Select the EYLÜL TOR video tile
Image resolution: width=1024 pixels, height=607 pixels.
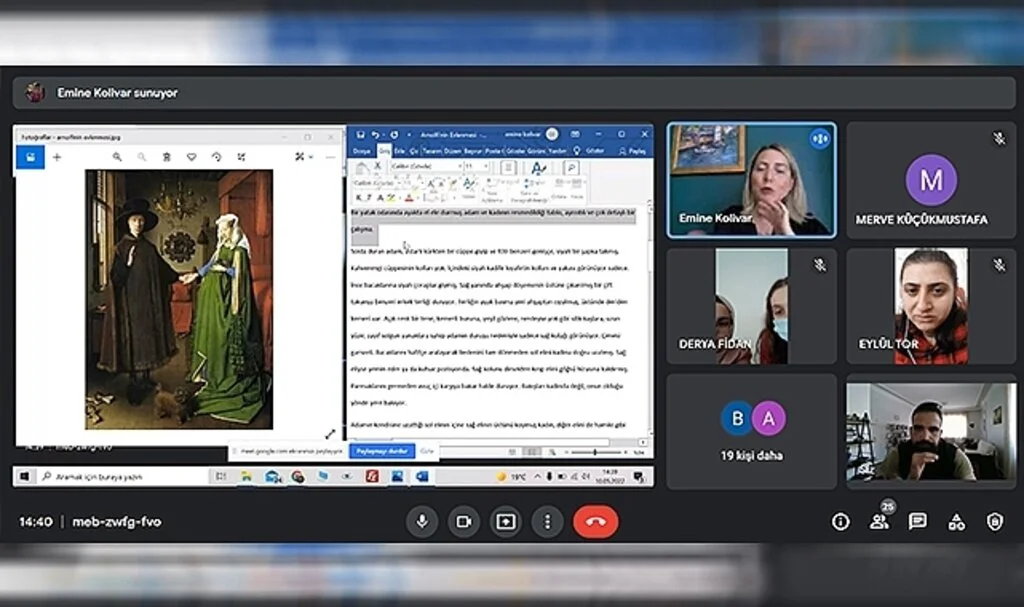tap(931, 306)
